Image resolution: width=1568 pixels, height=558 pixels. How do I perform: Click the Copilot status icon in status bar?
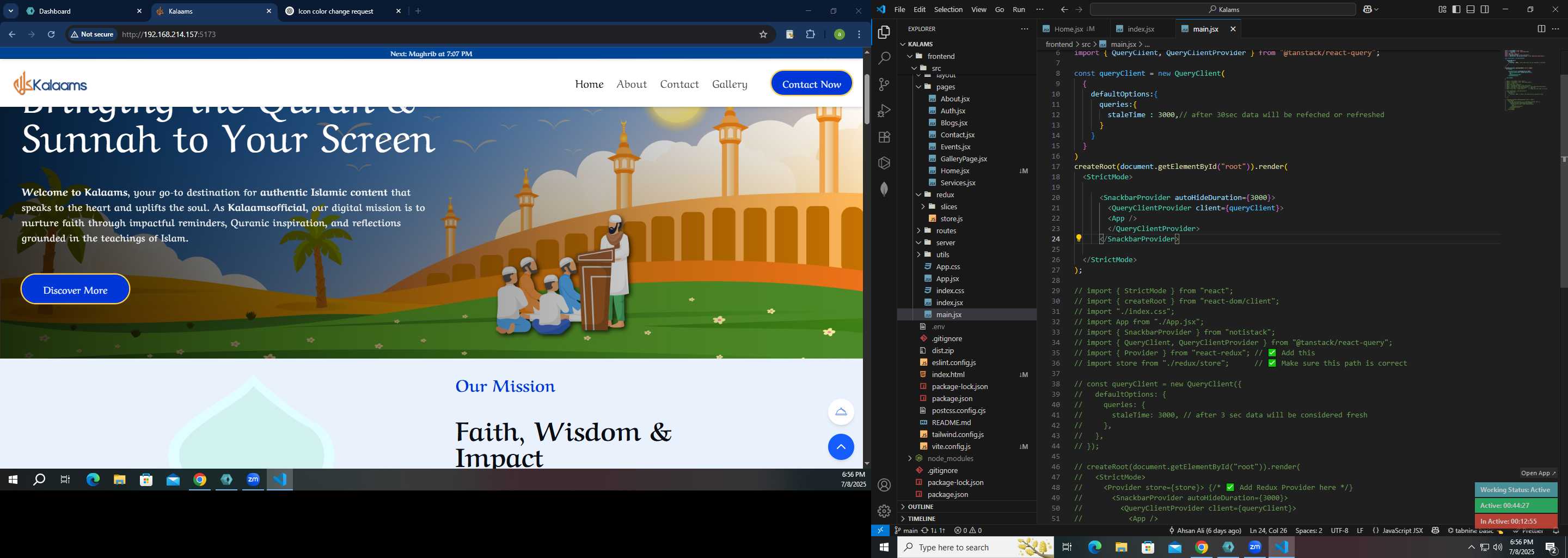click(1435, 531)
